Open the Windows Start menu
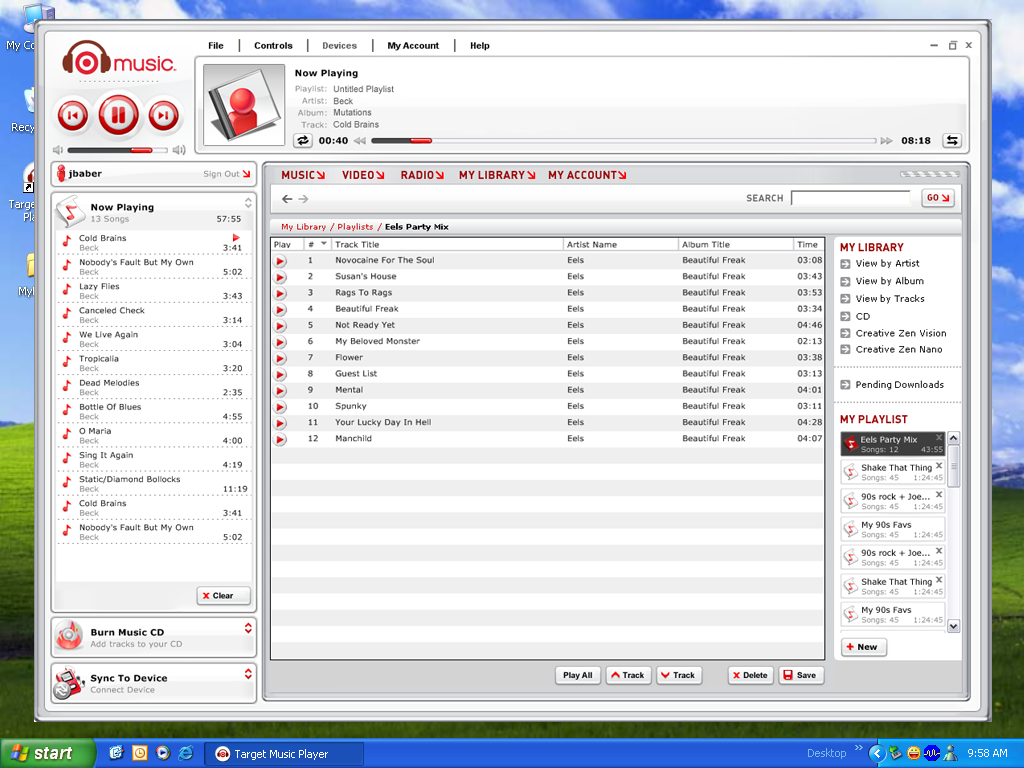Screen dimensions: 1024x768 [x=48, y=754]
